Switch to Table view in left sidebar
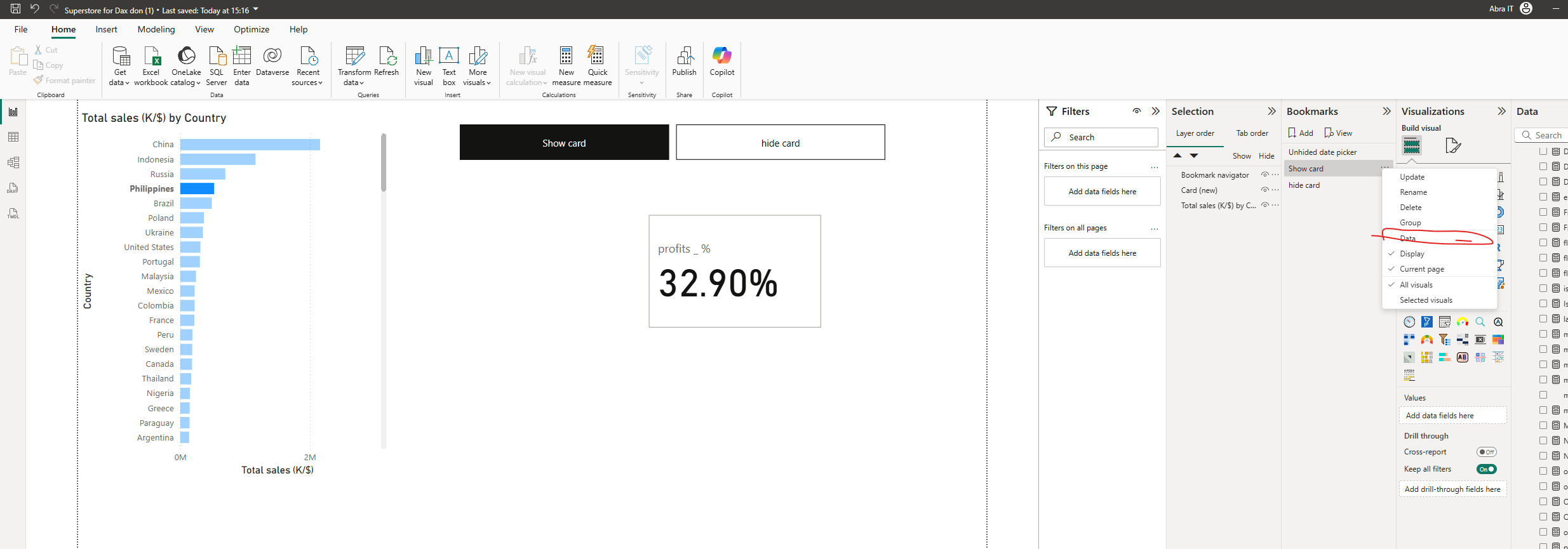Viewport: 1568px width, 549px height. (x=13, y=137)
